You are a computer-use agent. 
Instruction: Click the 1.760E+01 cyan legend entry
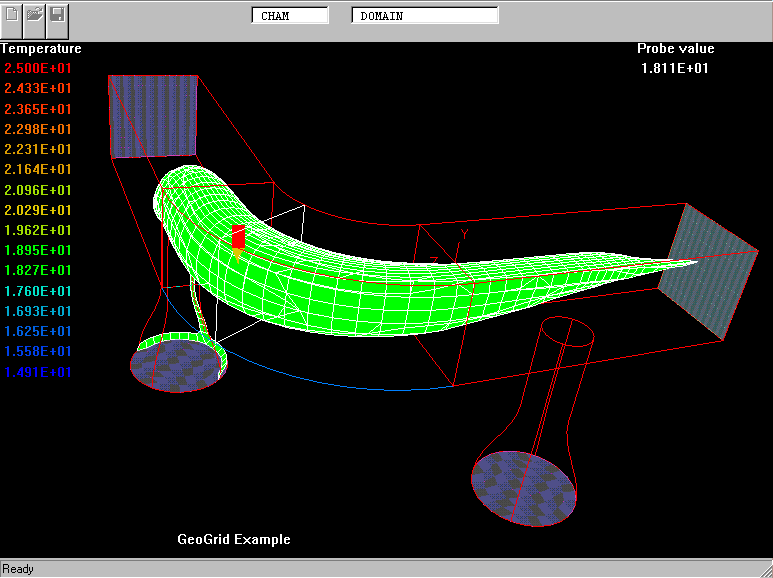click(38, 291)
